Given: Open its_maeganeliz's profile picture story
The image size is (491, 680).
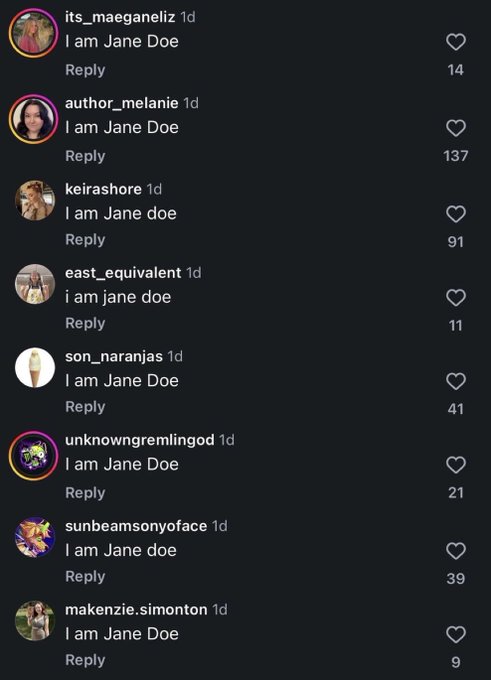Looking at the screenshot, I should 34,33.
